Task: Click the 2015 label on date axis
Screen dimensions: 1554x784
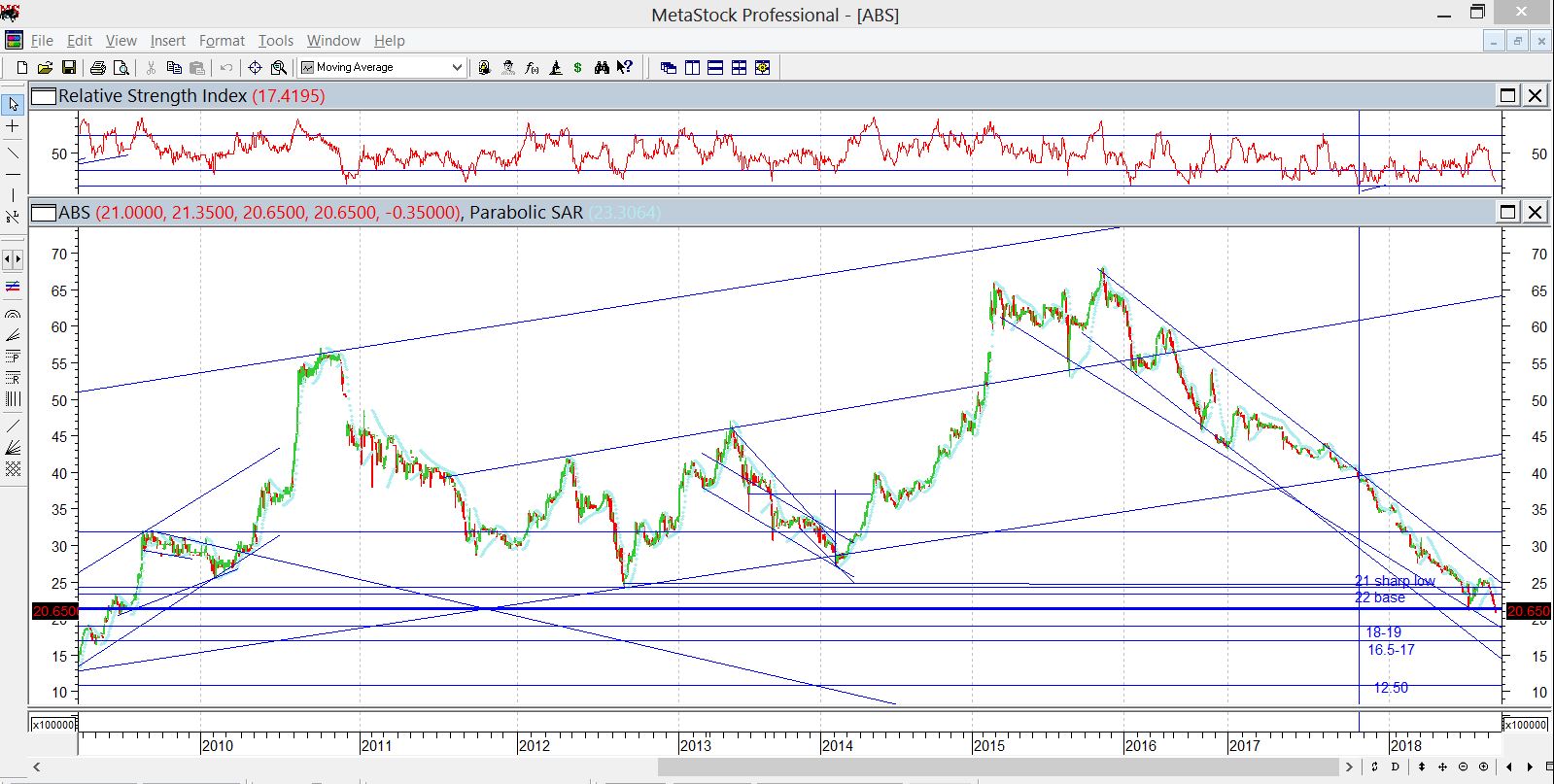Action: coord(989,746)
